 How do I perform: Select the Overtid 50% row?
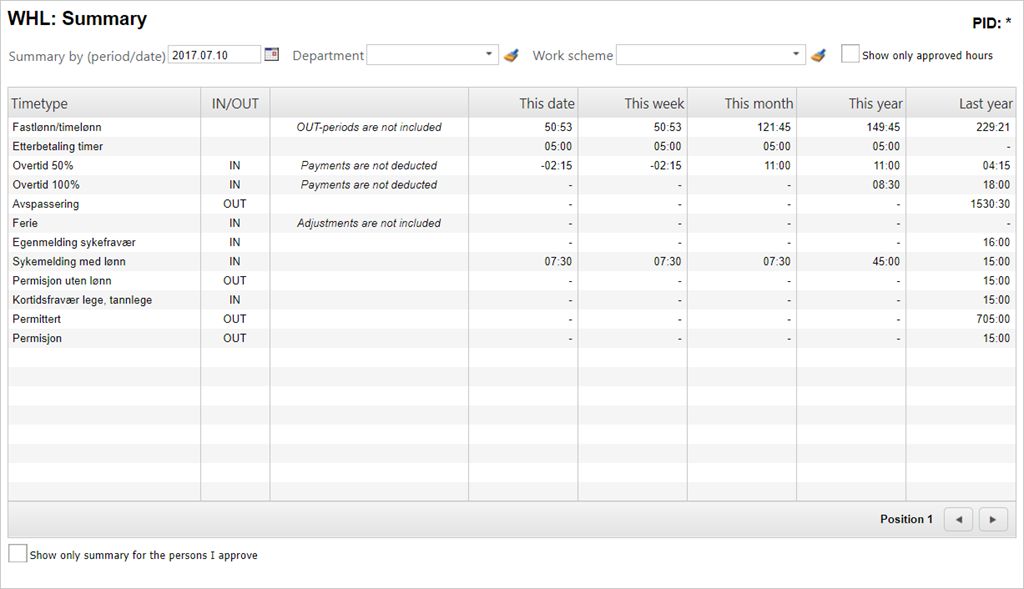point(43,166)
